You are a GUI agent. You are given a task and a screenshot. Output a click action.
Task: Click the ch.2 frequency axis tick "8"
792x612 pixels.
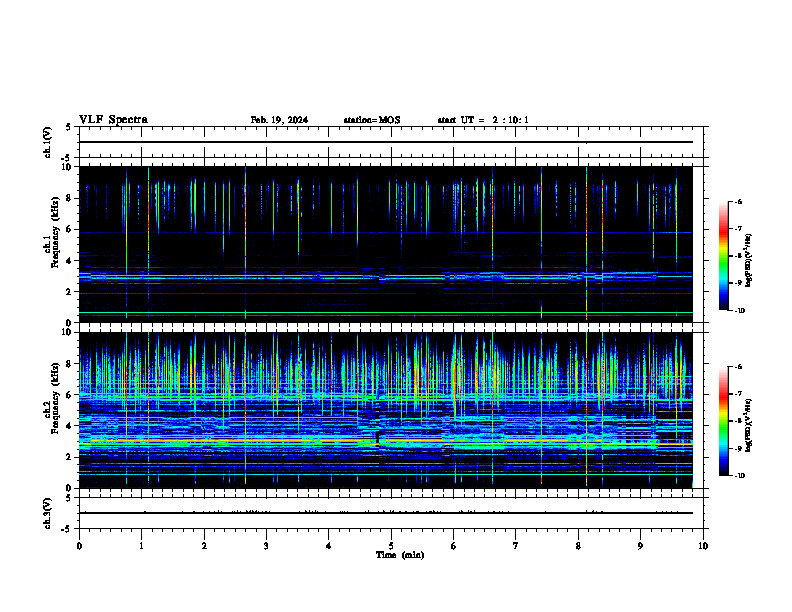pos(70,364)
